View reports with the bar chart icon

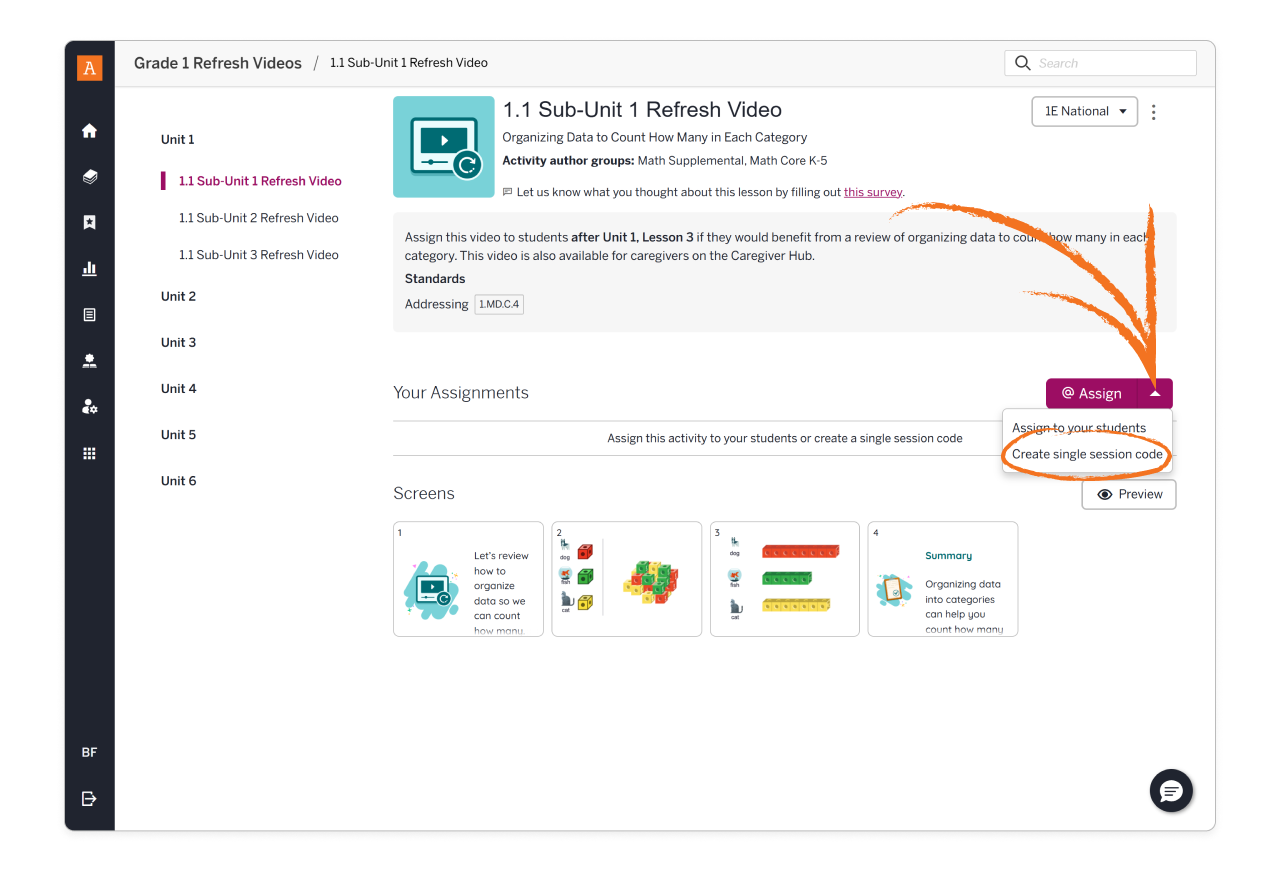pyautogui.click(x=88, y=268)
